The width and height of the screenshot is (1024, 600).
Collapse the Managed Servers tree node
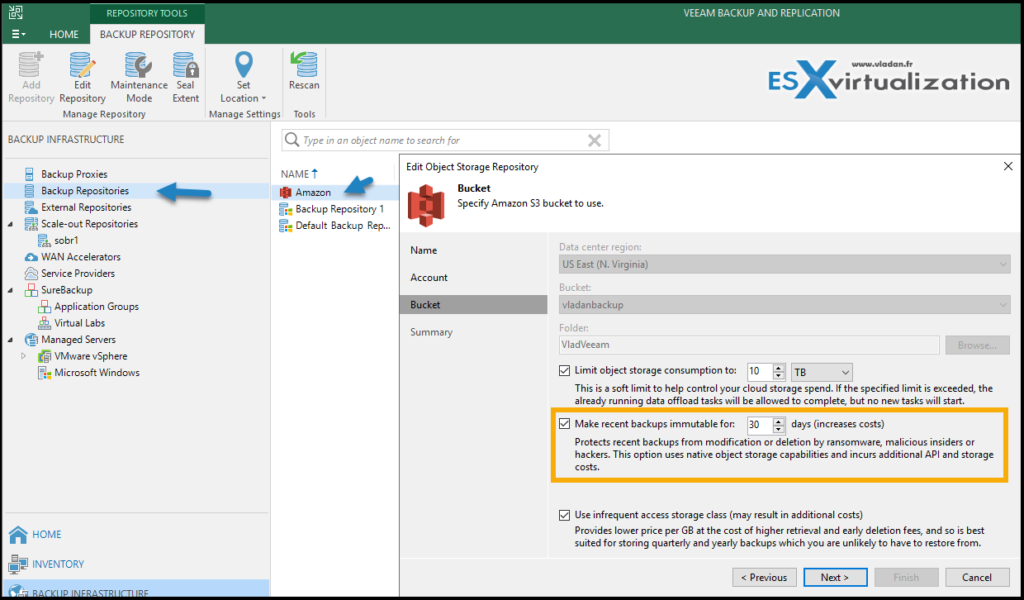10,339
